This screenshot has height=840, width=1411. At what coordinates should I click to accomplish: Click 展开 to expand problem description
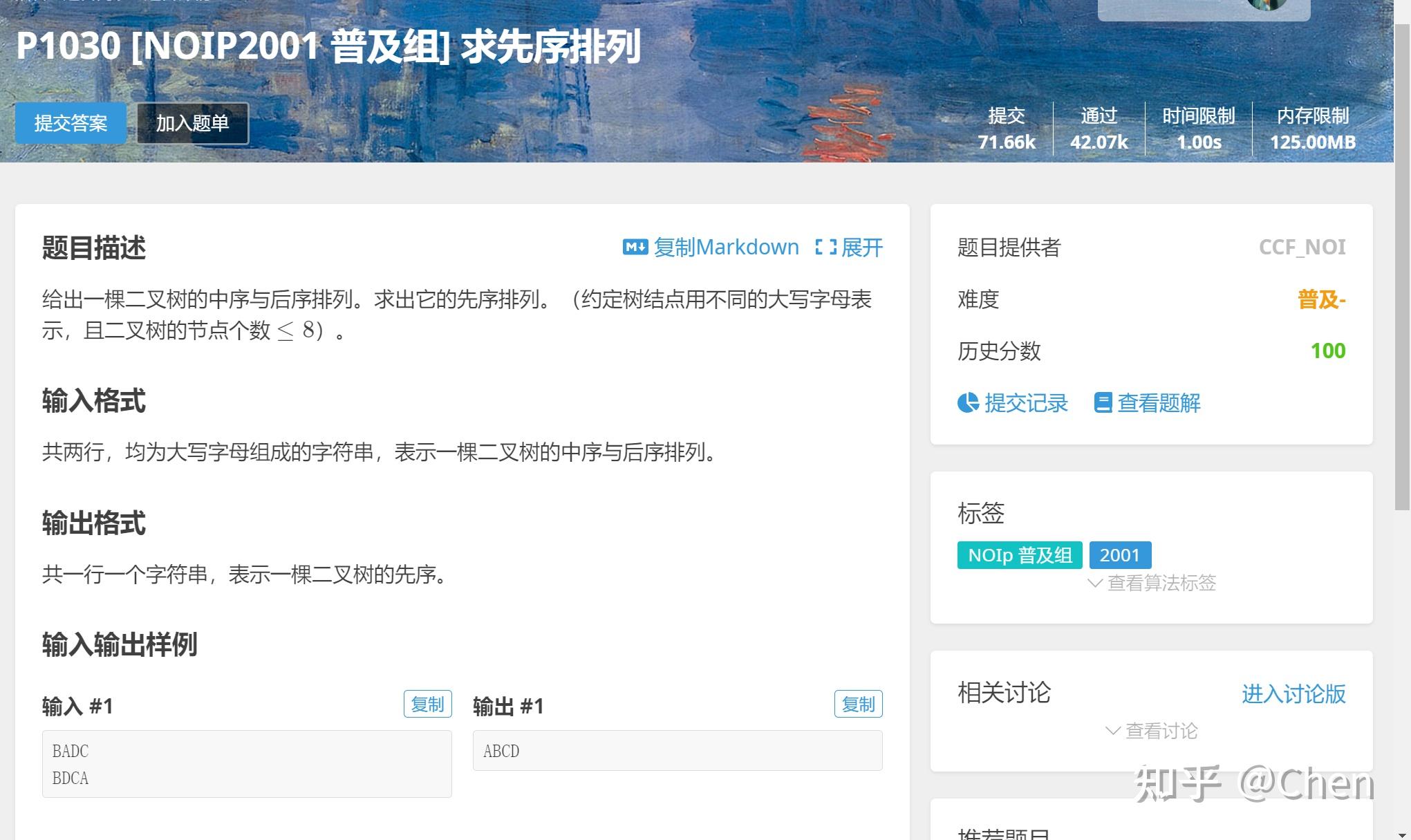(861, 248)
